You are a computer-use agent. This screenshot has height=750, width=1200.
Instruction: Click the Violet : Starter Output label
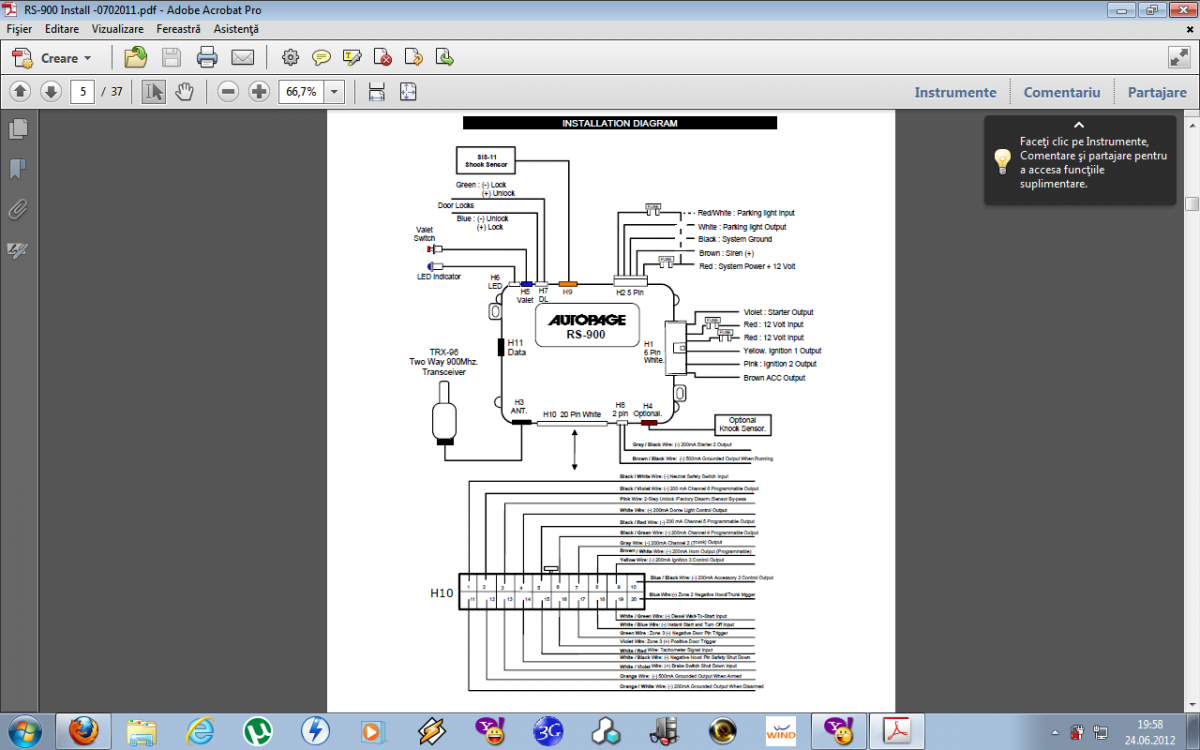(x=779, y=312)
